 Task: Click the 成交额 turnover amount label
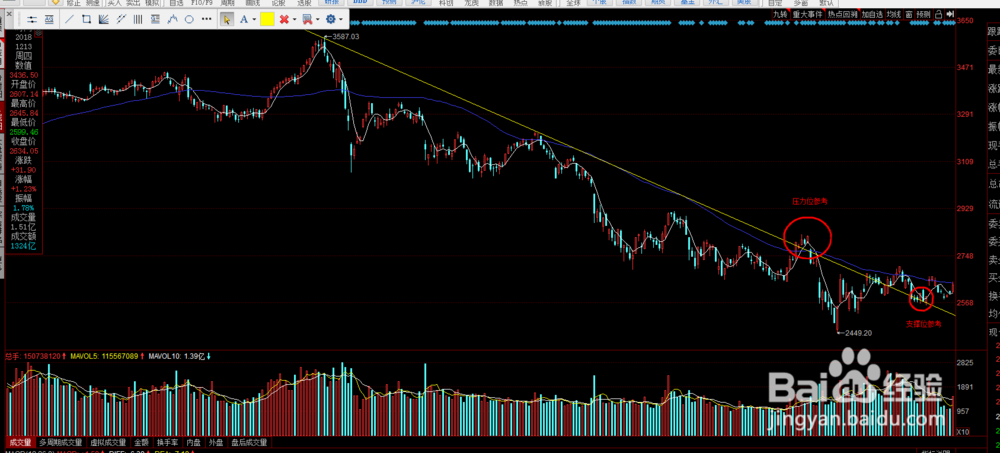coord(24,237)
